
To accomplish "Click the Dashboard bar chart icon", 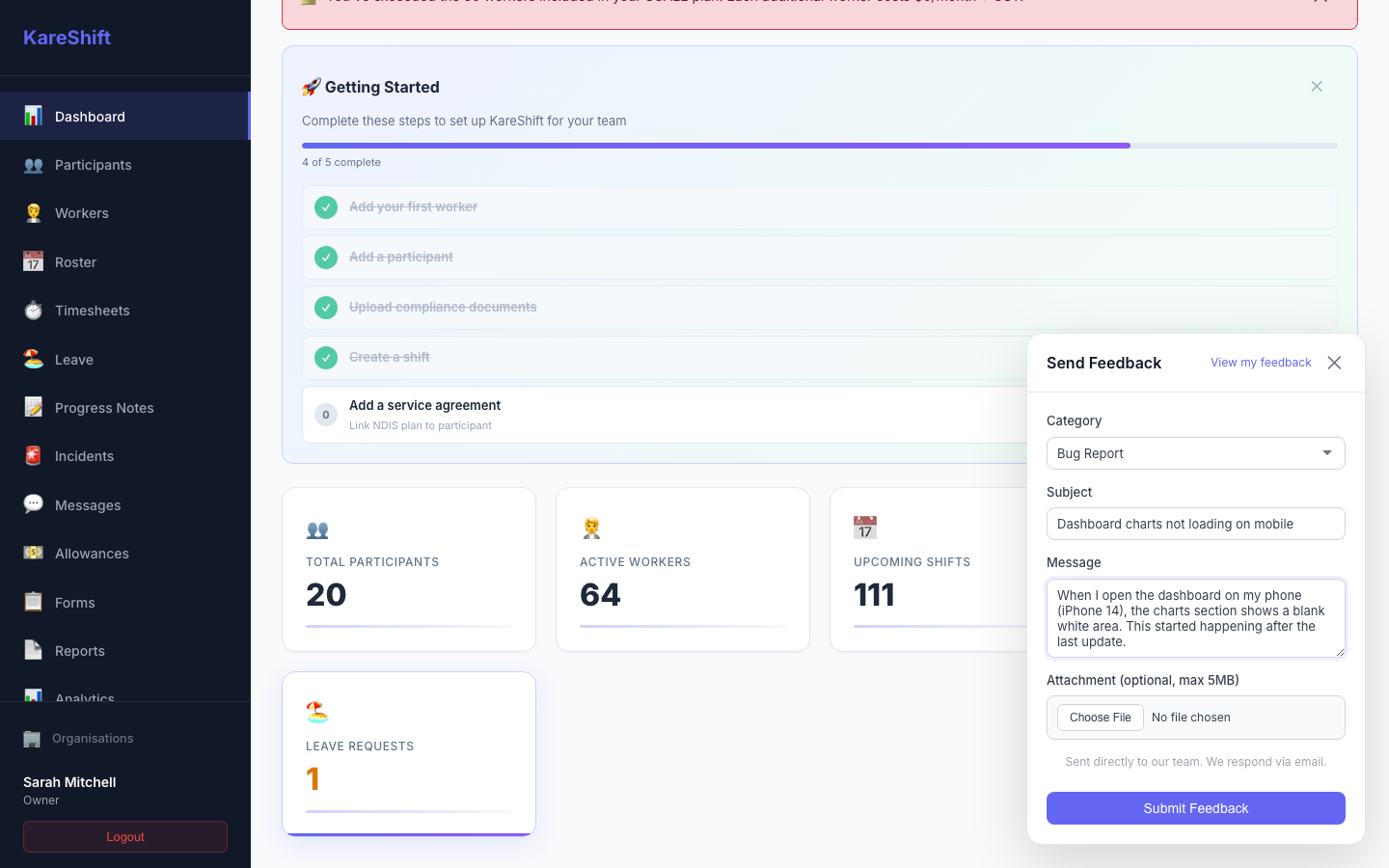I will coord(33,116).
